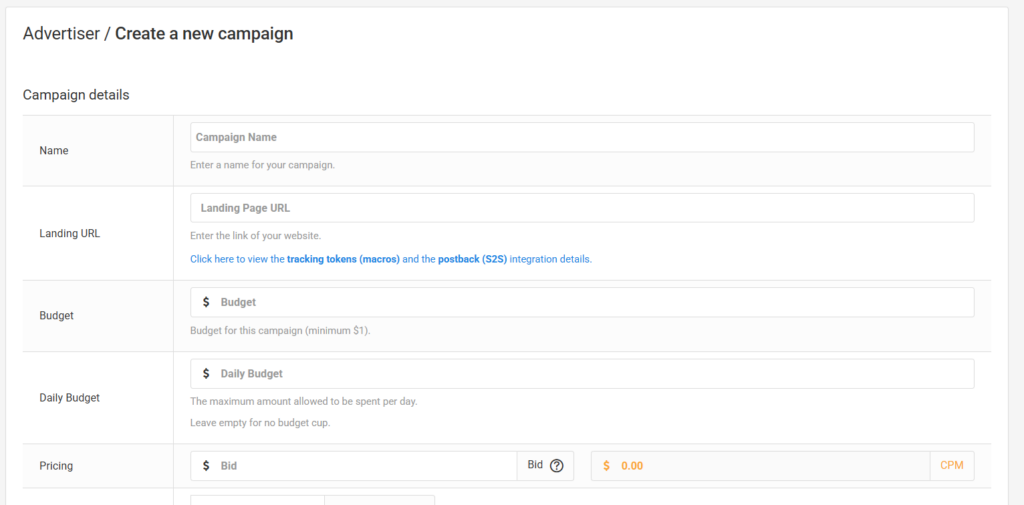Click the "Pricing" row label
The image size is (1024, 505).
coord(56,466)
